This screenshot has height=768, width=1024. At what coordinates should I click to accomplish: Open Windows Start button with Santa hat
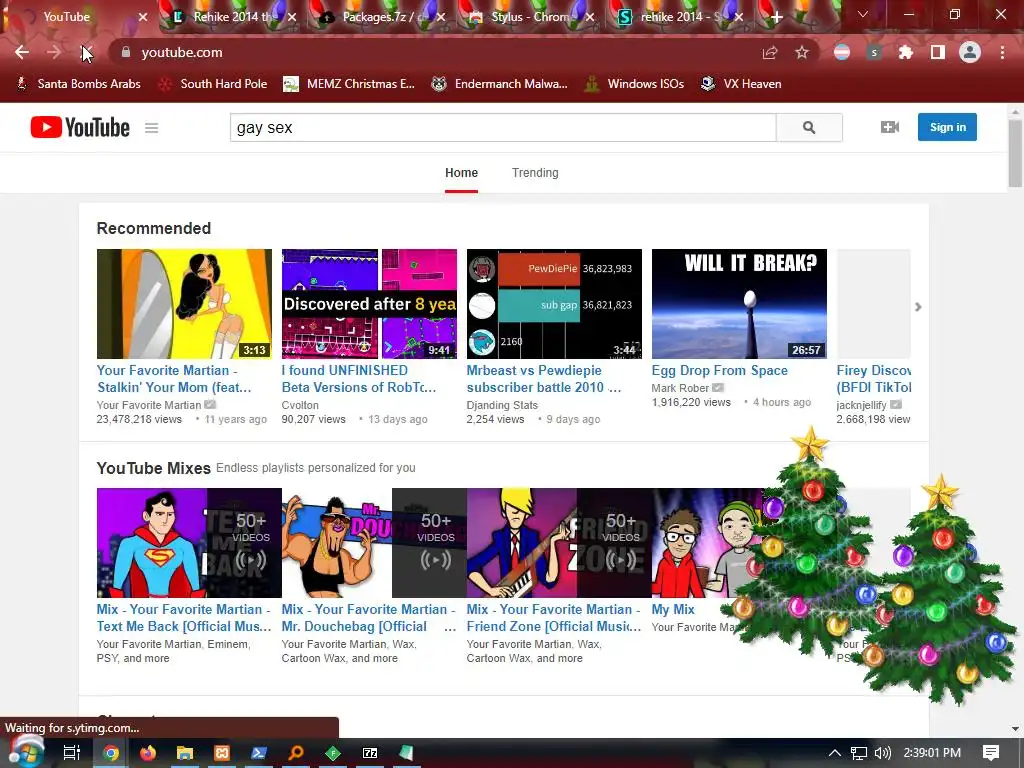26,752
